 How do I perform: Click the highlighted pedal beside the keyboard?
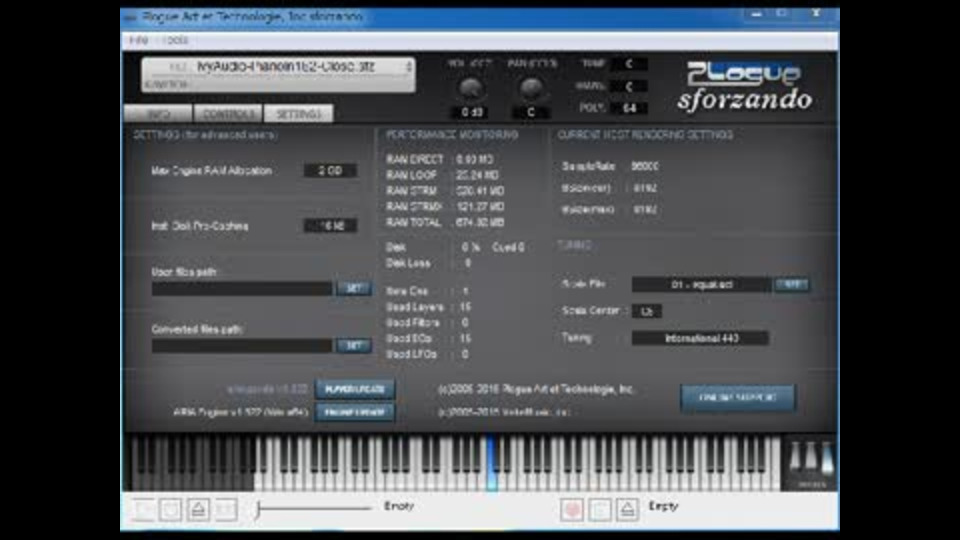tap(827, 459)
